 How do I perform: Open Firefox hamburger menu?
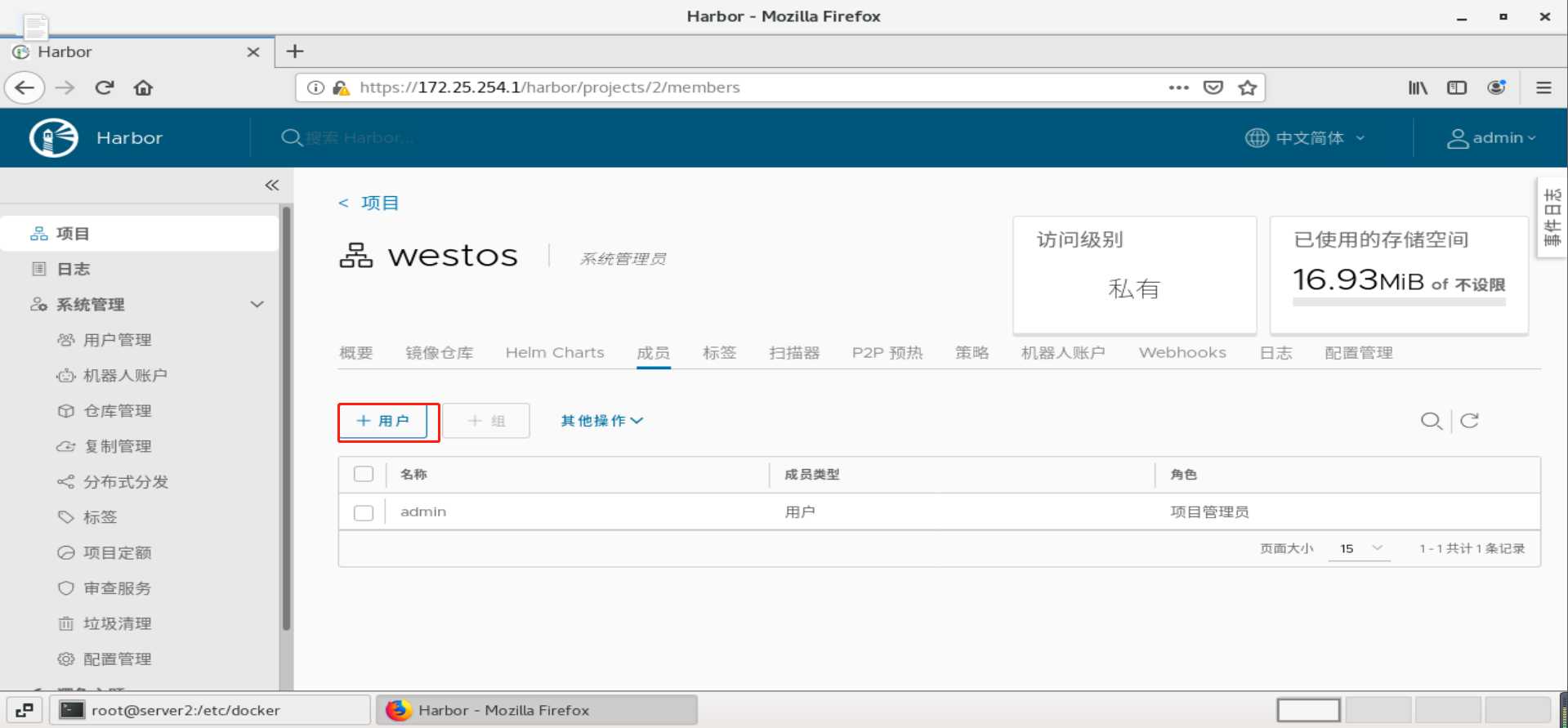1543,87
